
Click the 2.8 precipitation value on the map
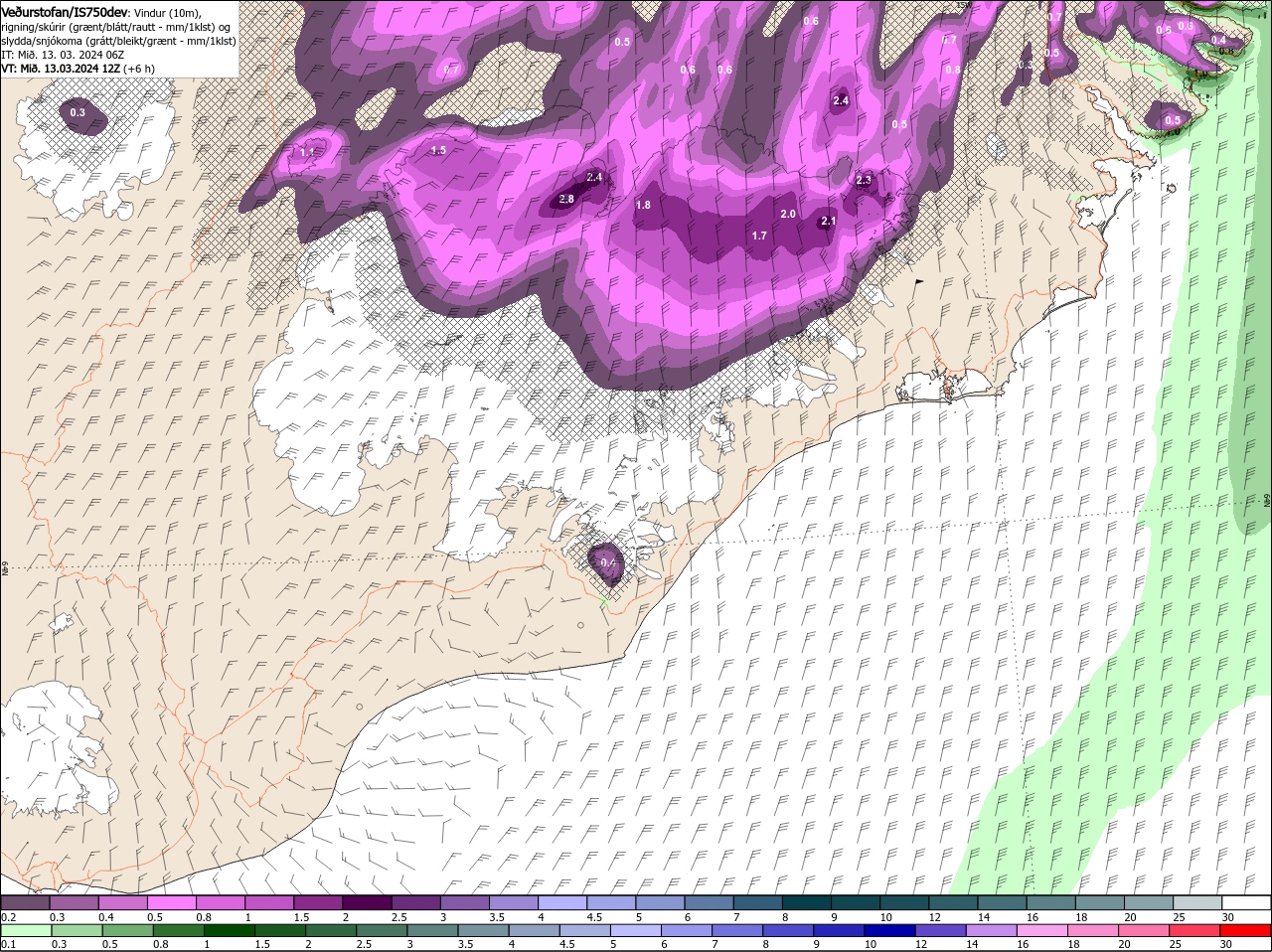point(566,199)
